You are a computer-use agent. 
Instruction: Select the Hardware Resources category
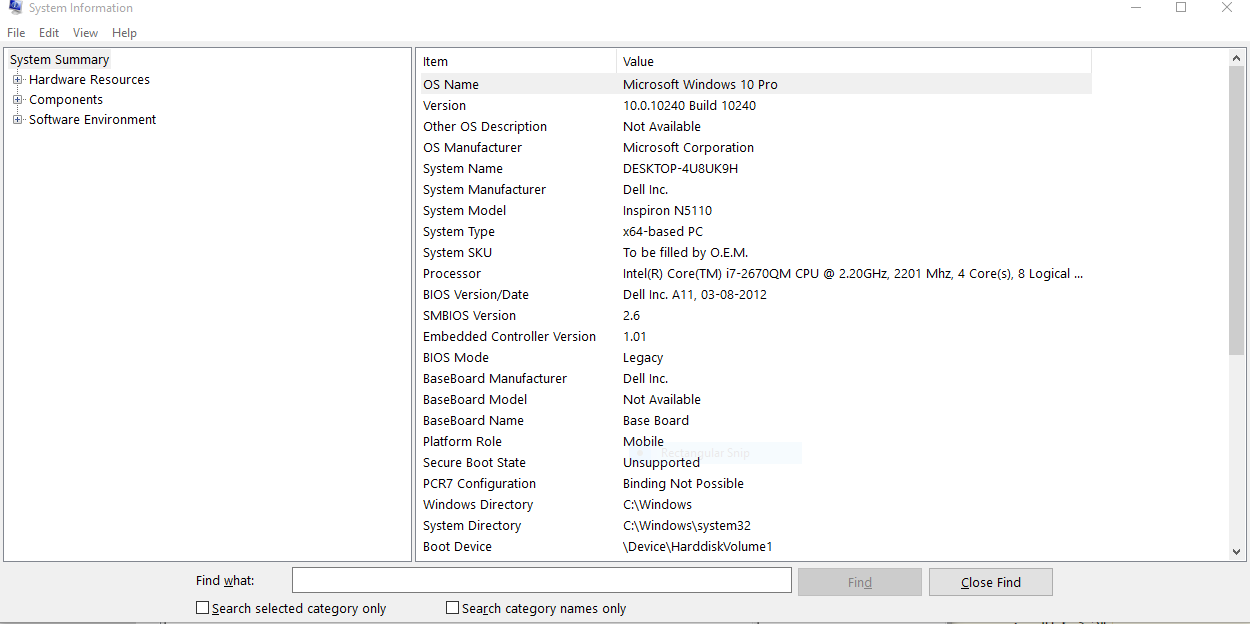89,80
